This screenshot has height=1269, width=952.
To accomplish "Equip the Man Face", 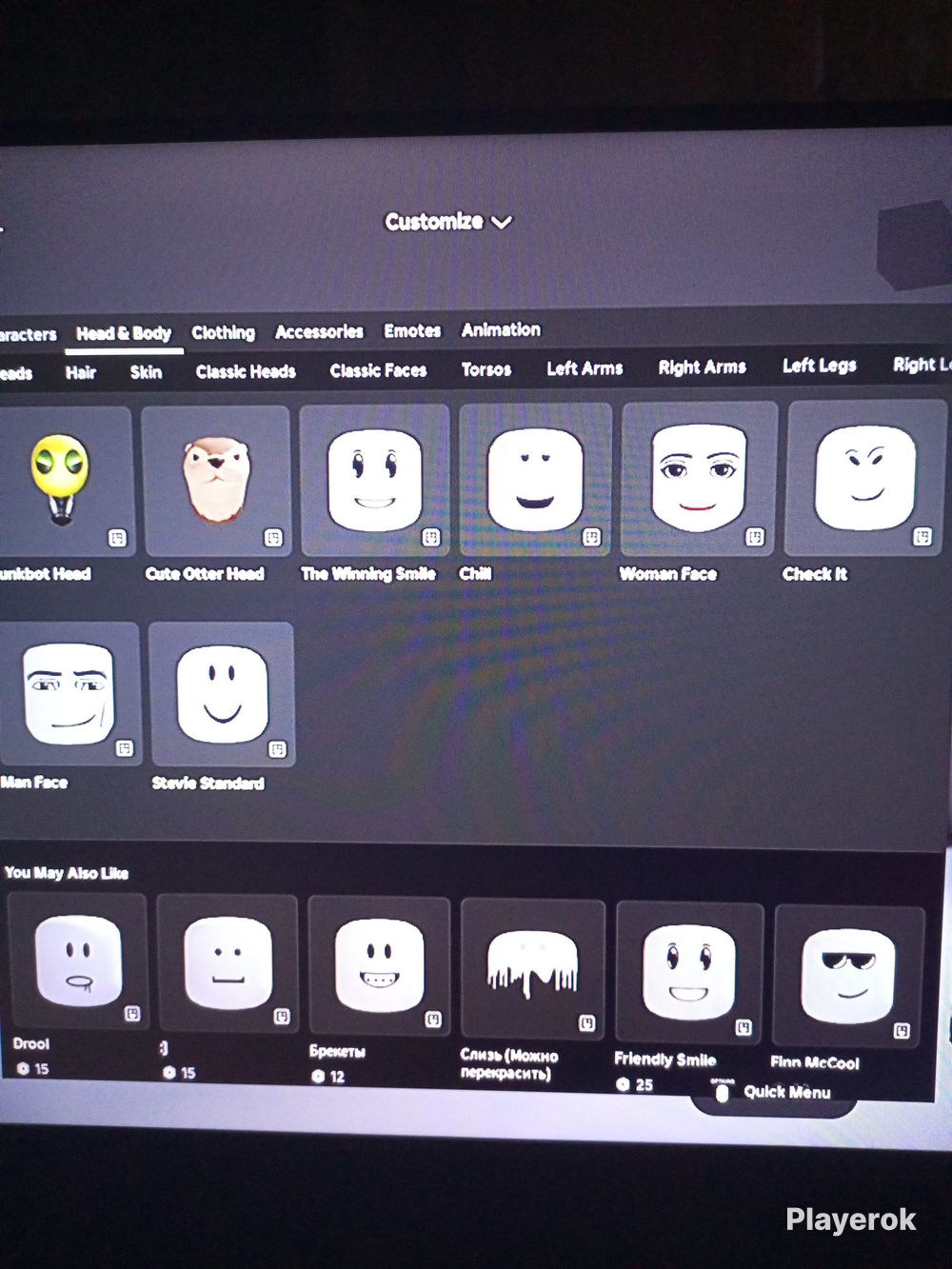I will tap(69, 694).
